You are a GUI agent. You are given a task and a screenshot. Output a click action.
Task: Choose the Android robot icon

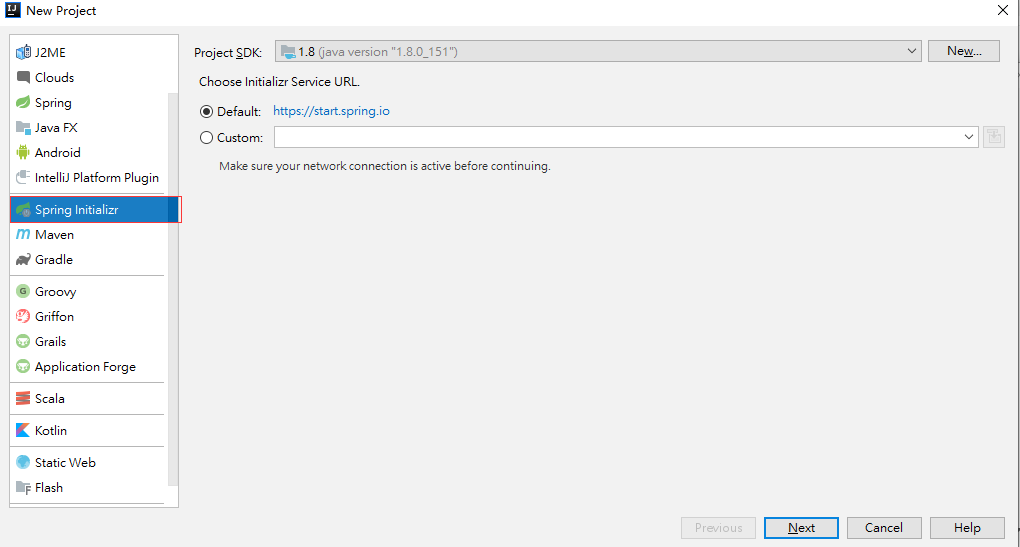pyautogui.click(x=24, y=153)
